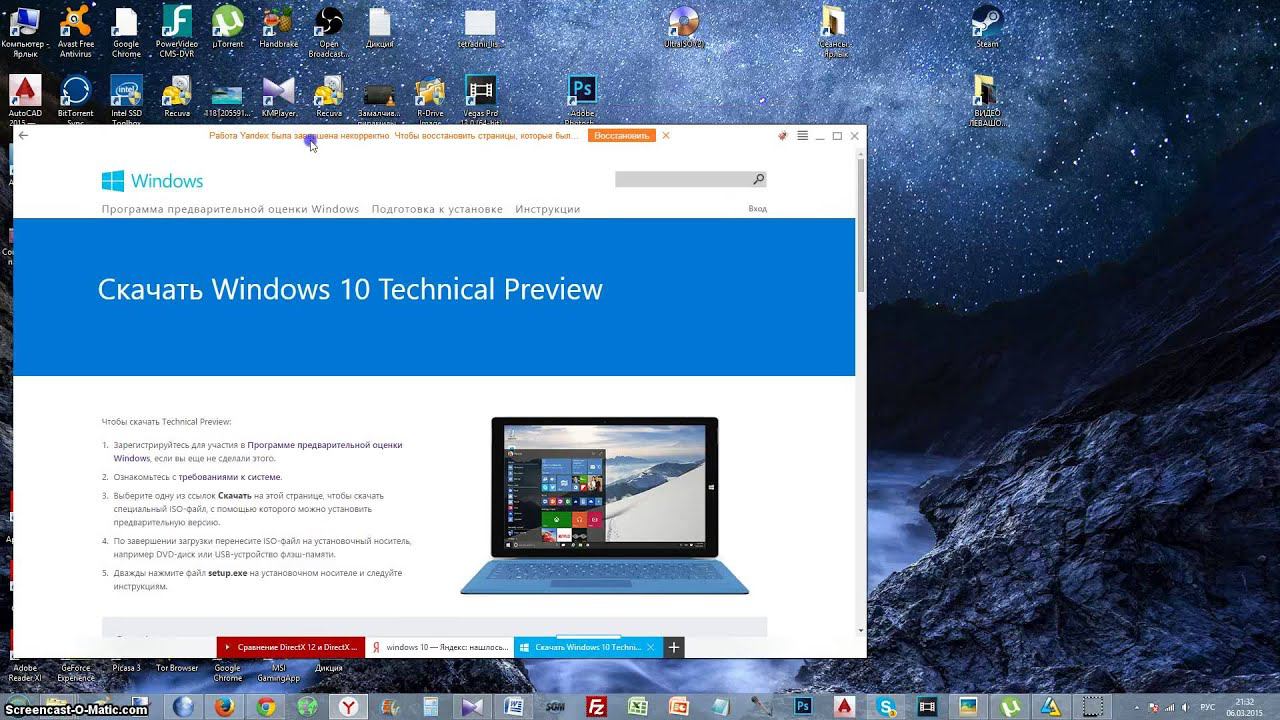Screen dimensions: 1280x720
Task: Select the Steam desktop icon
Action: pos(987,27)
